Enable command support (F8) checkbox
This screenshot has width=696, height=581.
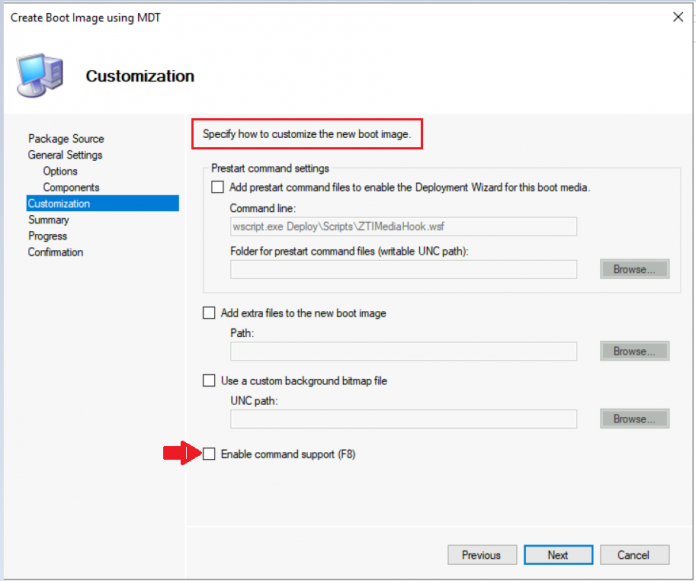pos(209,455)
